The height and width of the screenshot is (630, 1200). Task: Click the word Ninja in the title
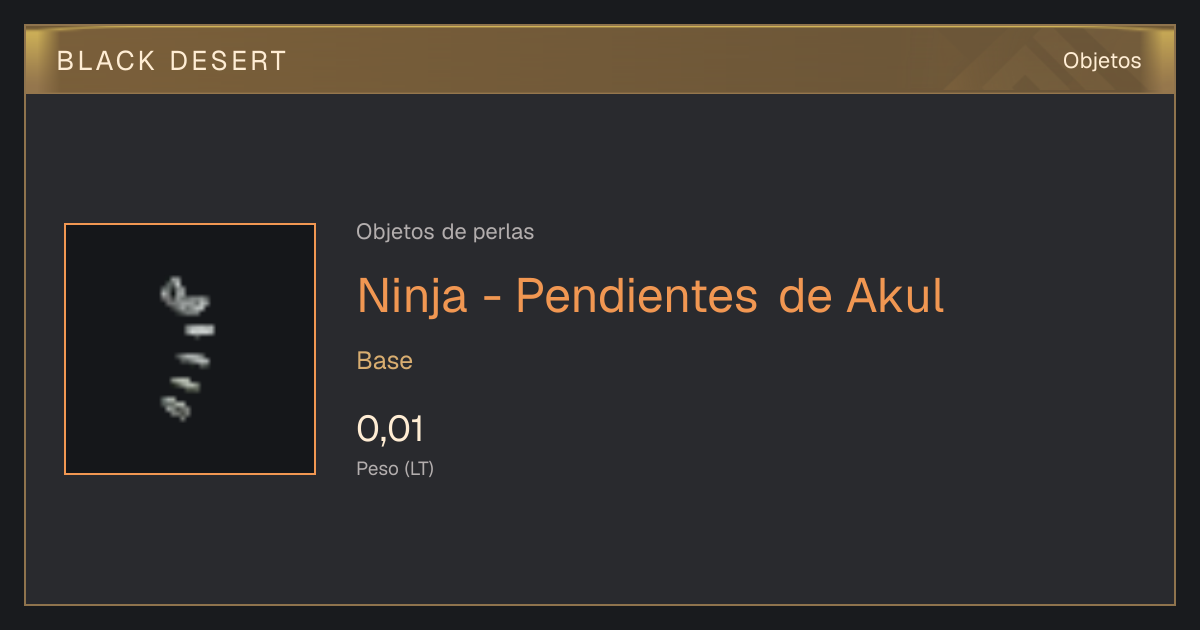click(x=412, y=298)
